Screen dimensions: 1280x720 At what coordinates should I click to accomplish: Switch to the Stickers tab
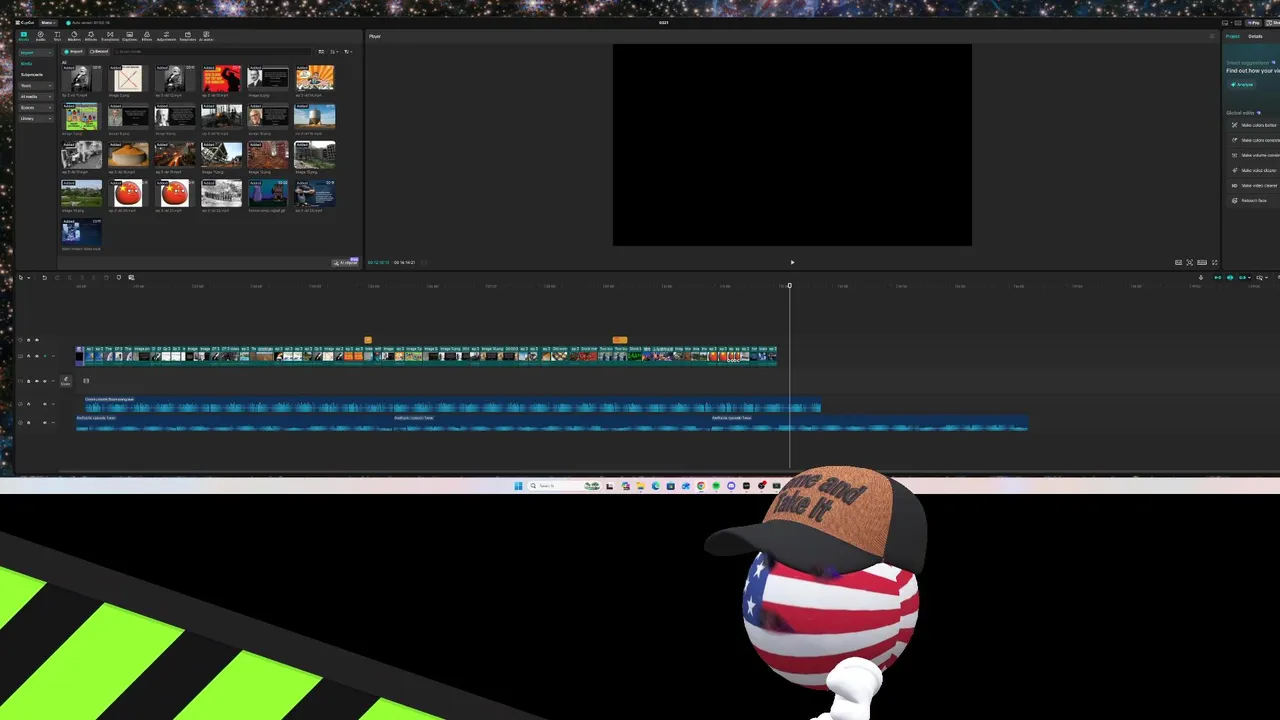click(74, 36)
